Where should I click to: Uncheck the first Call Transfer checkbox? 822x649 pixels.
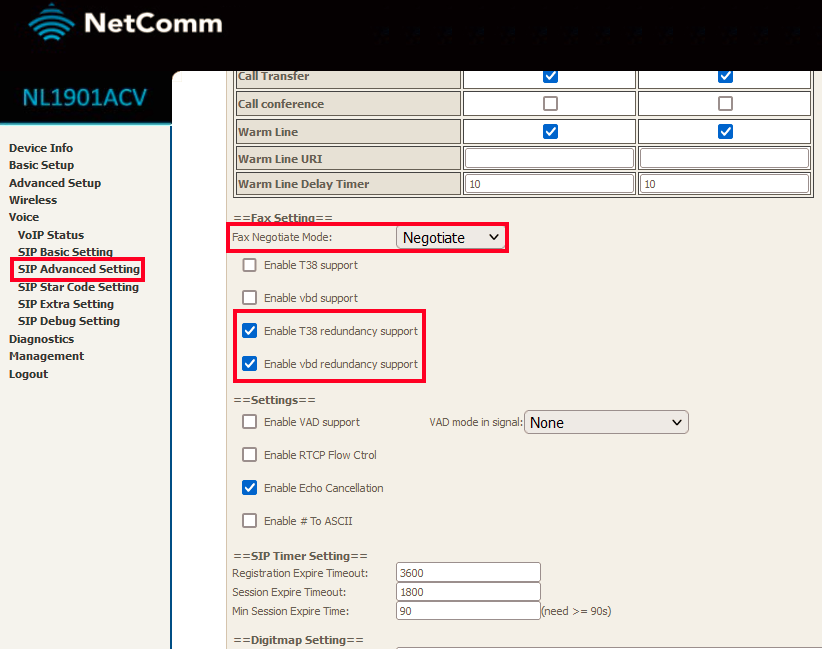[549, 75]
